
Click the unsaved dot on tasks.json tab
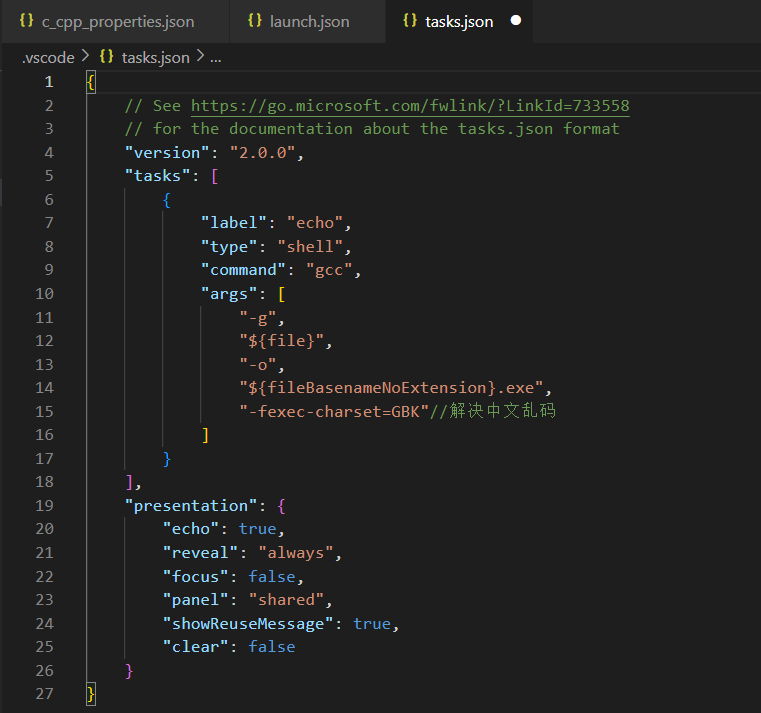(516, 20)
